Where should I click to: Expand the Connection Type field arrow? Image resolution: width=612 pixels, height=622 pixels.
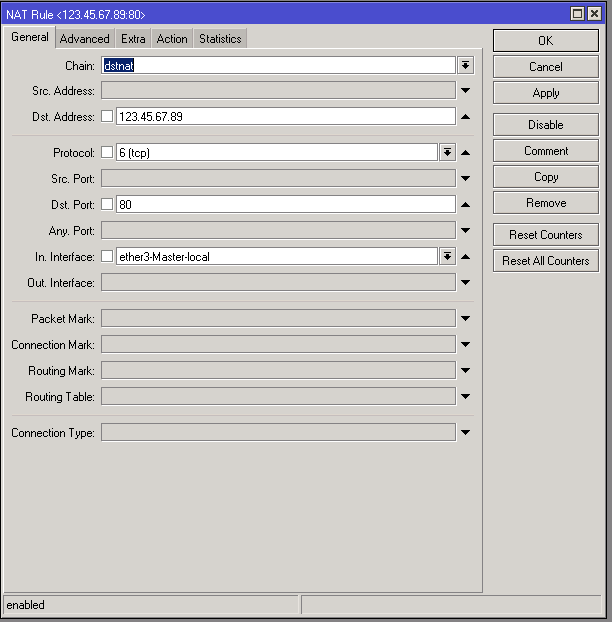[465, 433]
